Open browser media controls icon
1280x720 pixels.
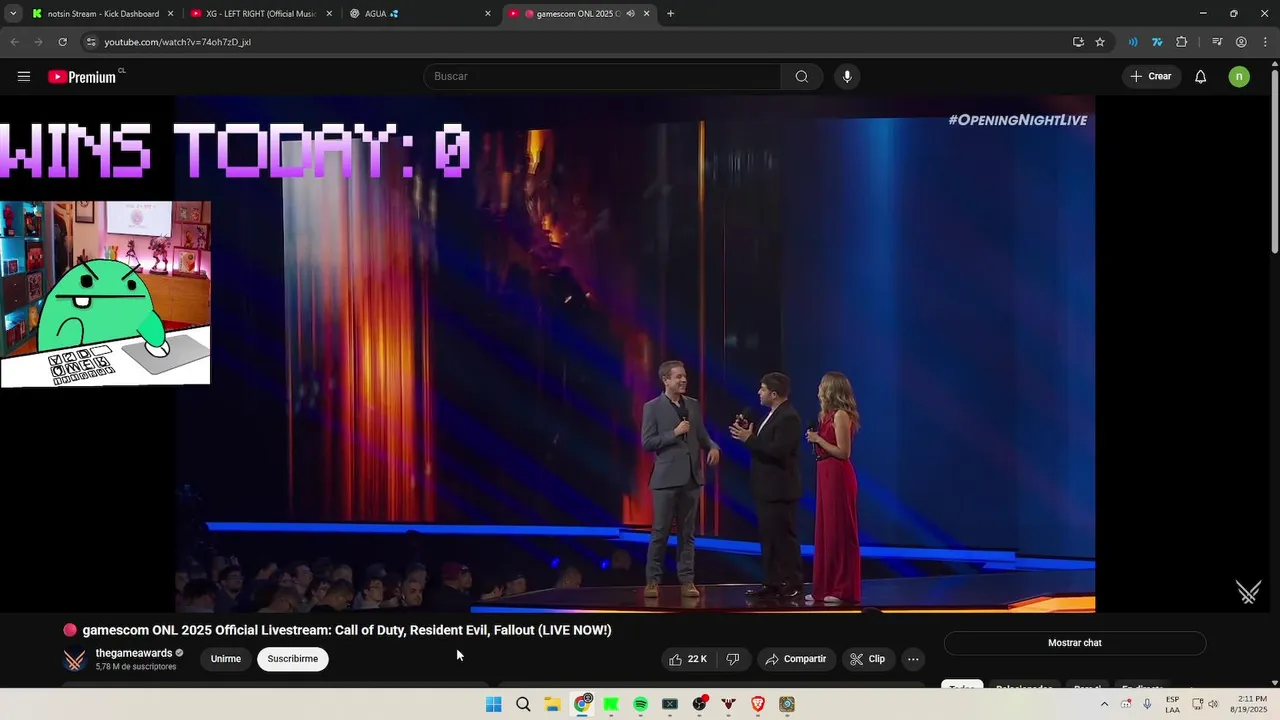[x=1217, y=42]
